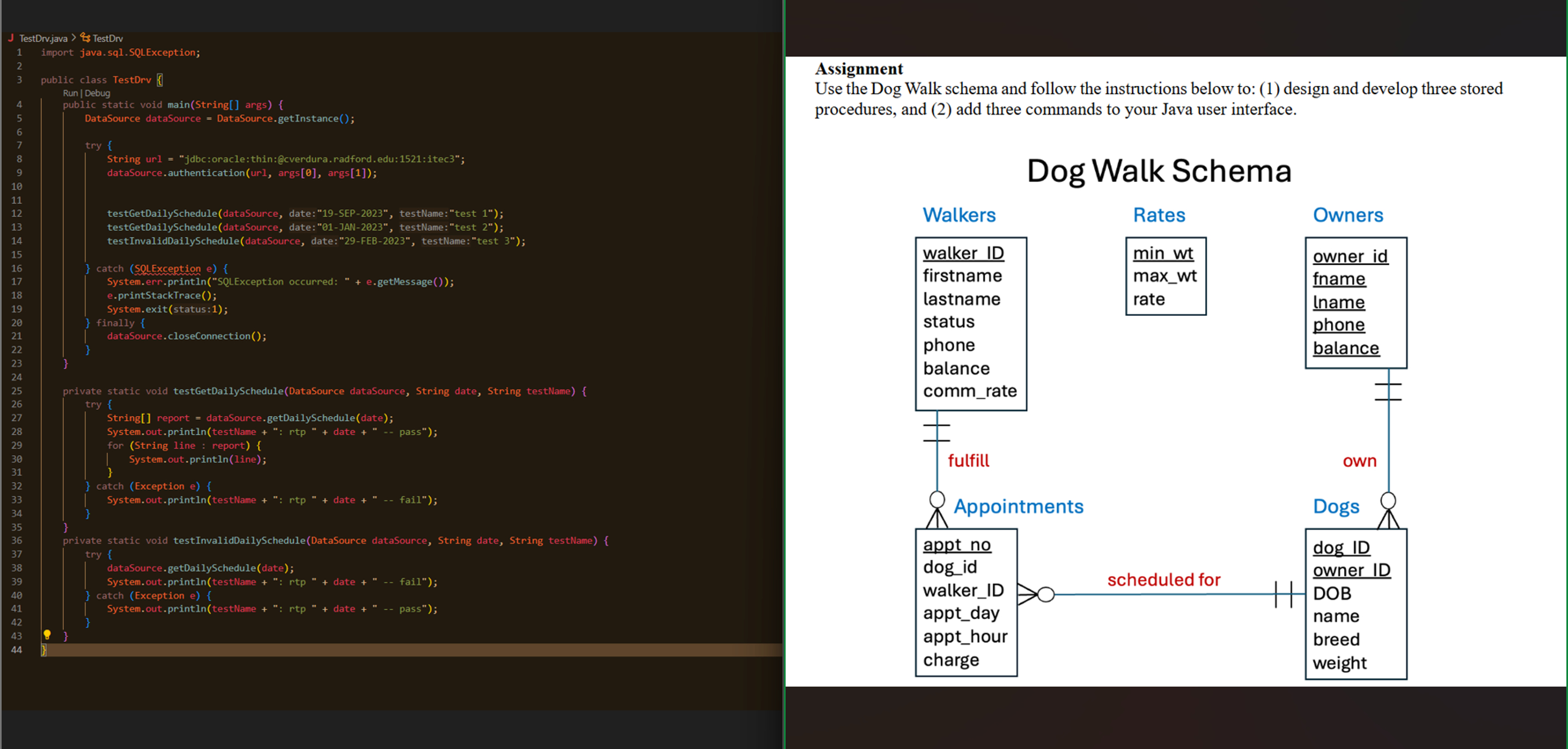The height and width of the screenshot is (749, 1568).
Task: Click the Dog Walk Schema title
Action: 1159,171
